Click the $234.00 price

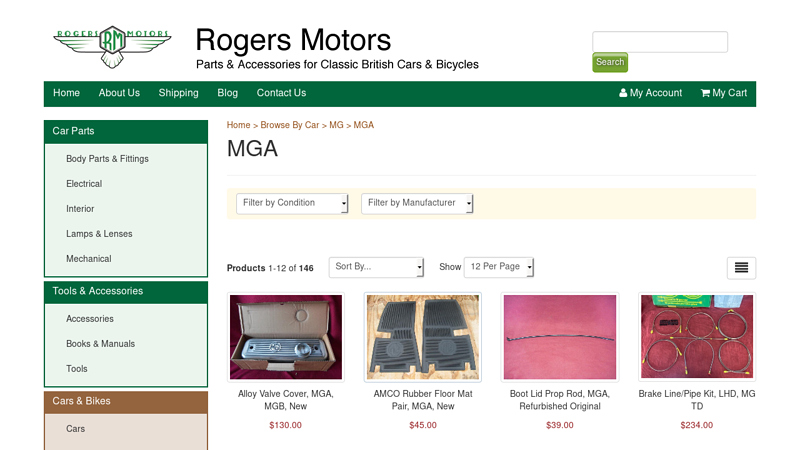(x=697, y=425)
